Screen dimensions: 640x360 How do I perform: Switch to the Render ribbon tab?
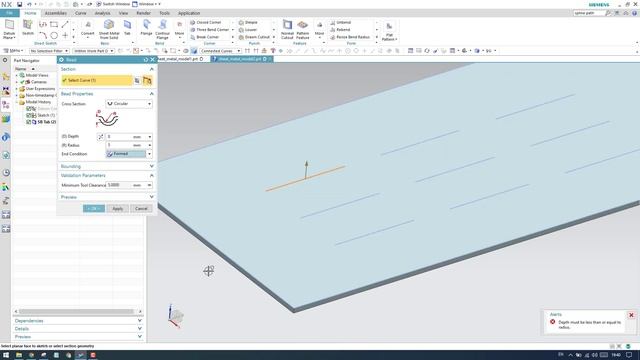tap(143, 13)
